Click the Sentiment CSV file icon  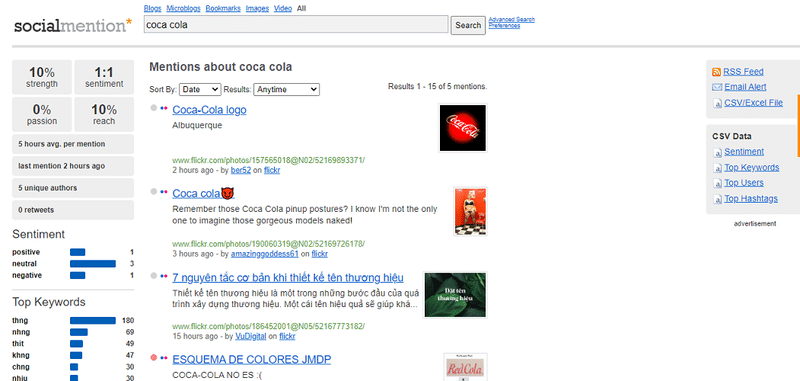point(717,152)
